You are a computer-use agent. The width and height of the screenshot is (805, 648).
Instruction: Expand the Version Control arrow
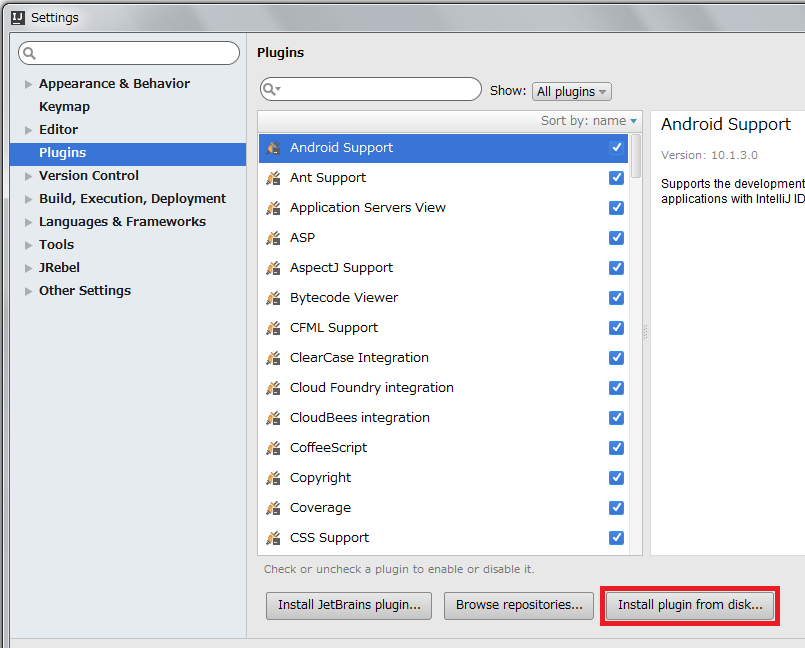(28, 176)
